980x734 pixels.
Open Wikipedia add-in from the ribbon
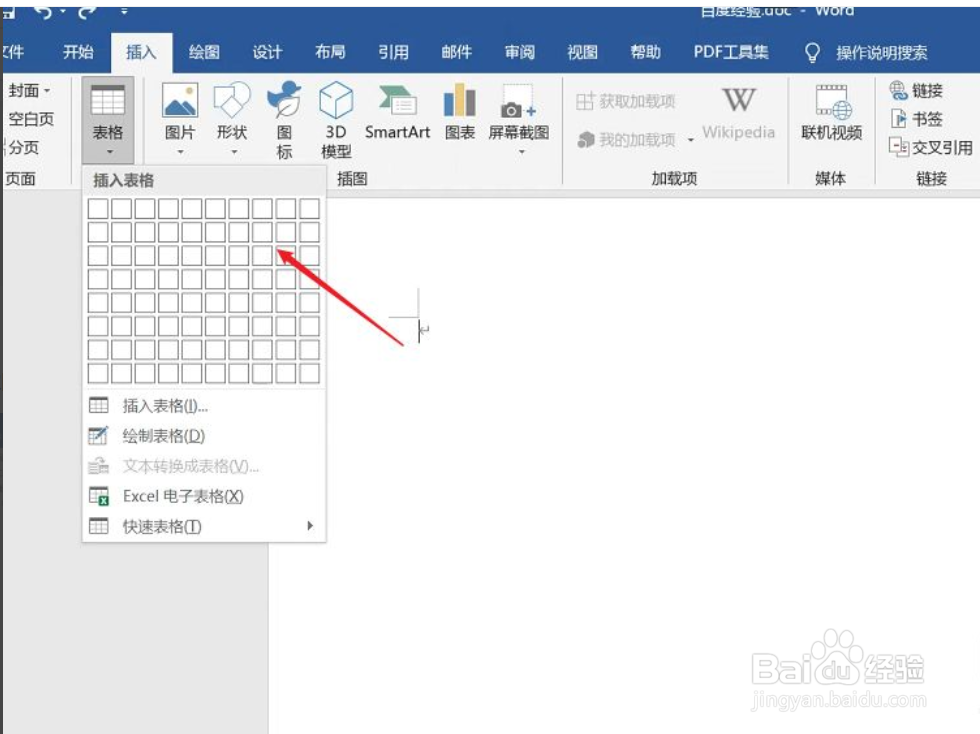coord(737,113)
